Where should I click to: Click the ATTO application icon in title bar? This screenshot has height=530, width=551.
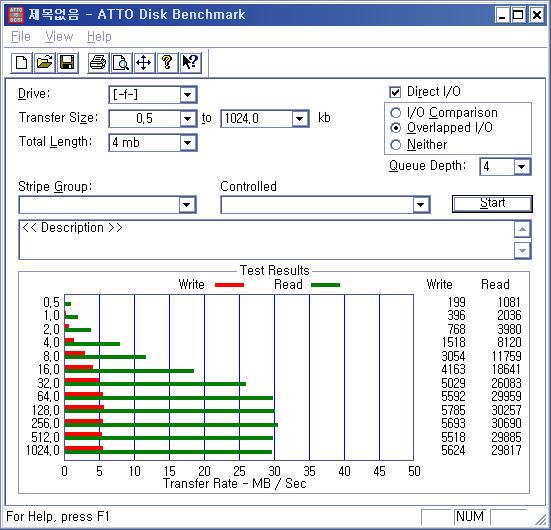pos(16,14)
